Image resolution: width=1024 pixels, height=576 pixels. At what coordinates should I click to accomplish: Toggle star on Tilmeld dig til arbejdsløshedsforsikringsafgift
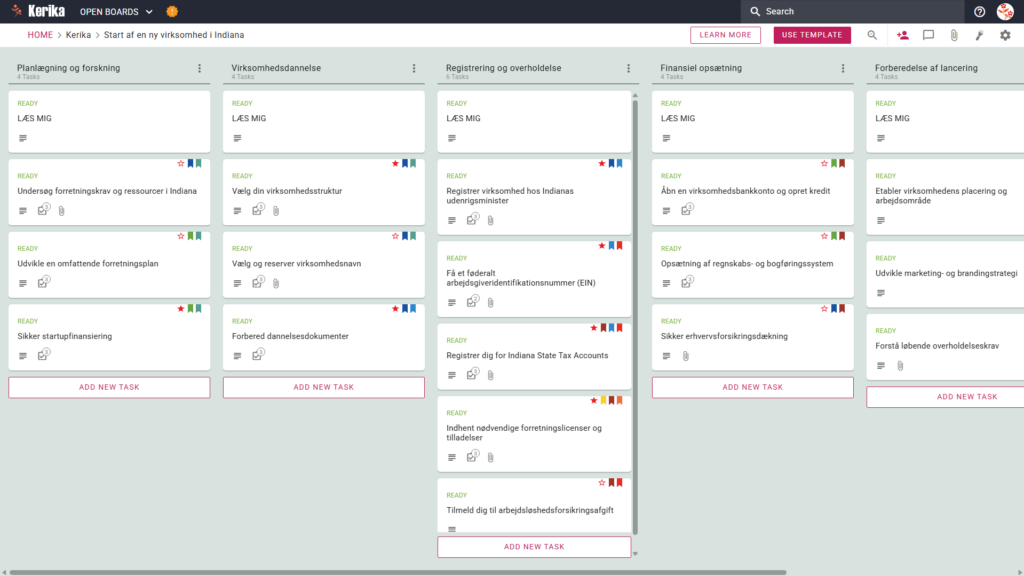(601, 483)
